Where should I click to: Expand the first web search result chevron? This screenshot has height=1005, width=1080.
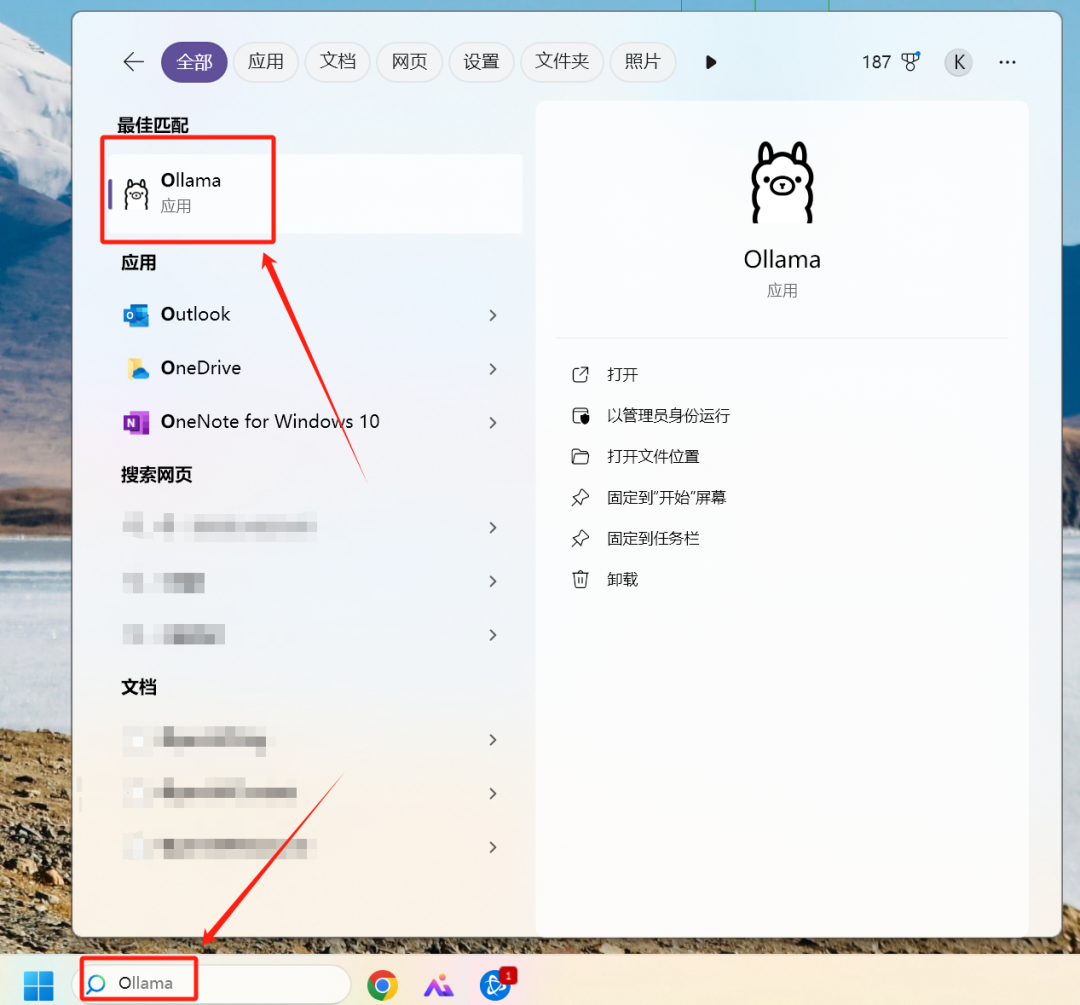pos(492,528)
